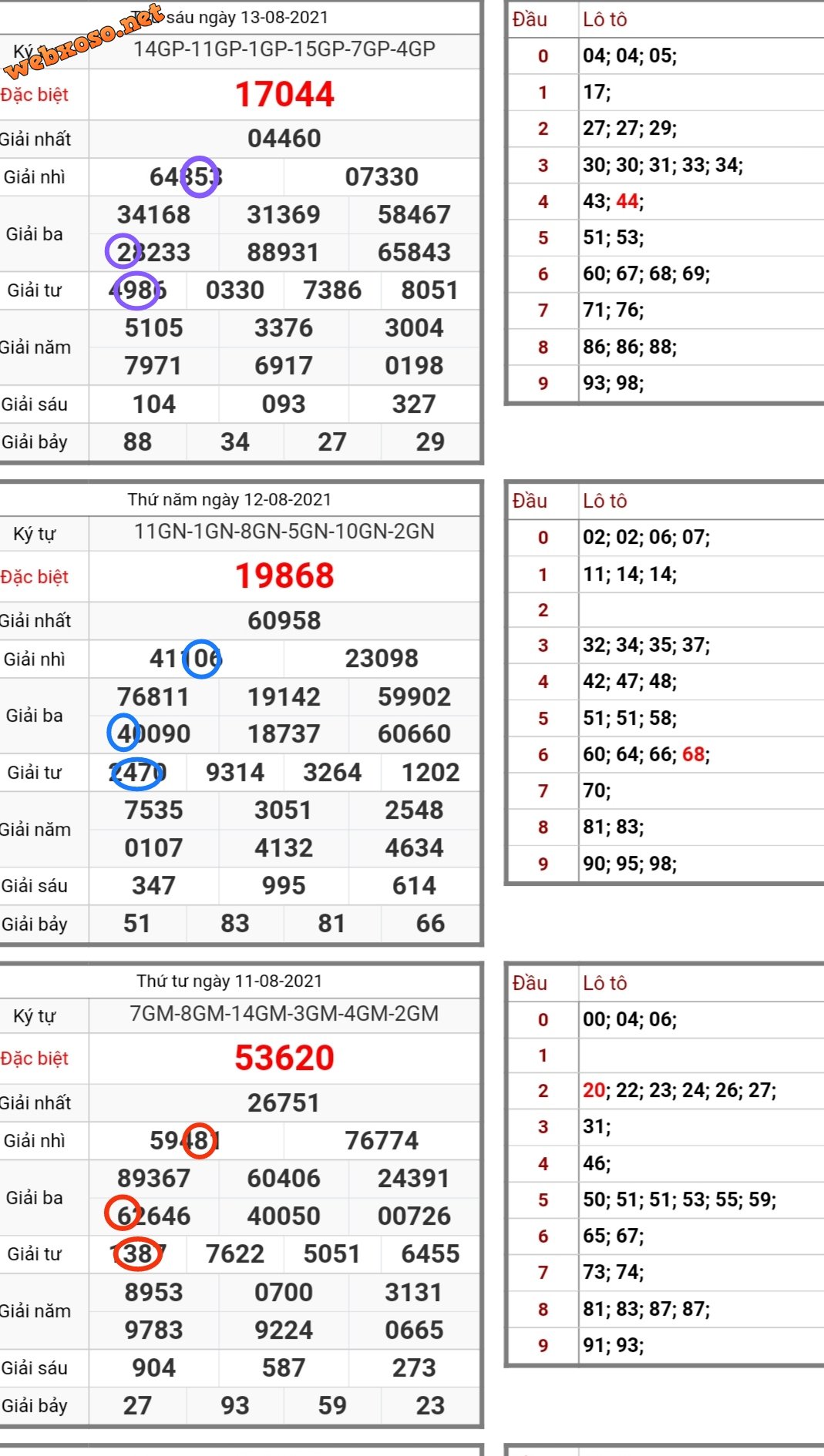The width and height of the screenshot is (824, 1456).
Task: Select fifth prize number 0198
Action: click(x=414, y=366)
